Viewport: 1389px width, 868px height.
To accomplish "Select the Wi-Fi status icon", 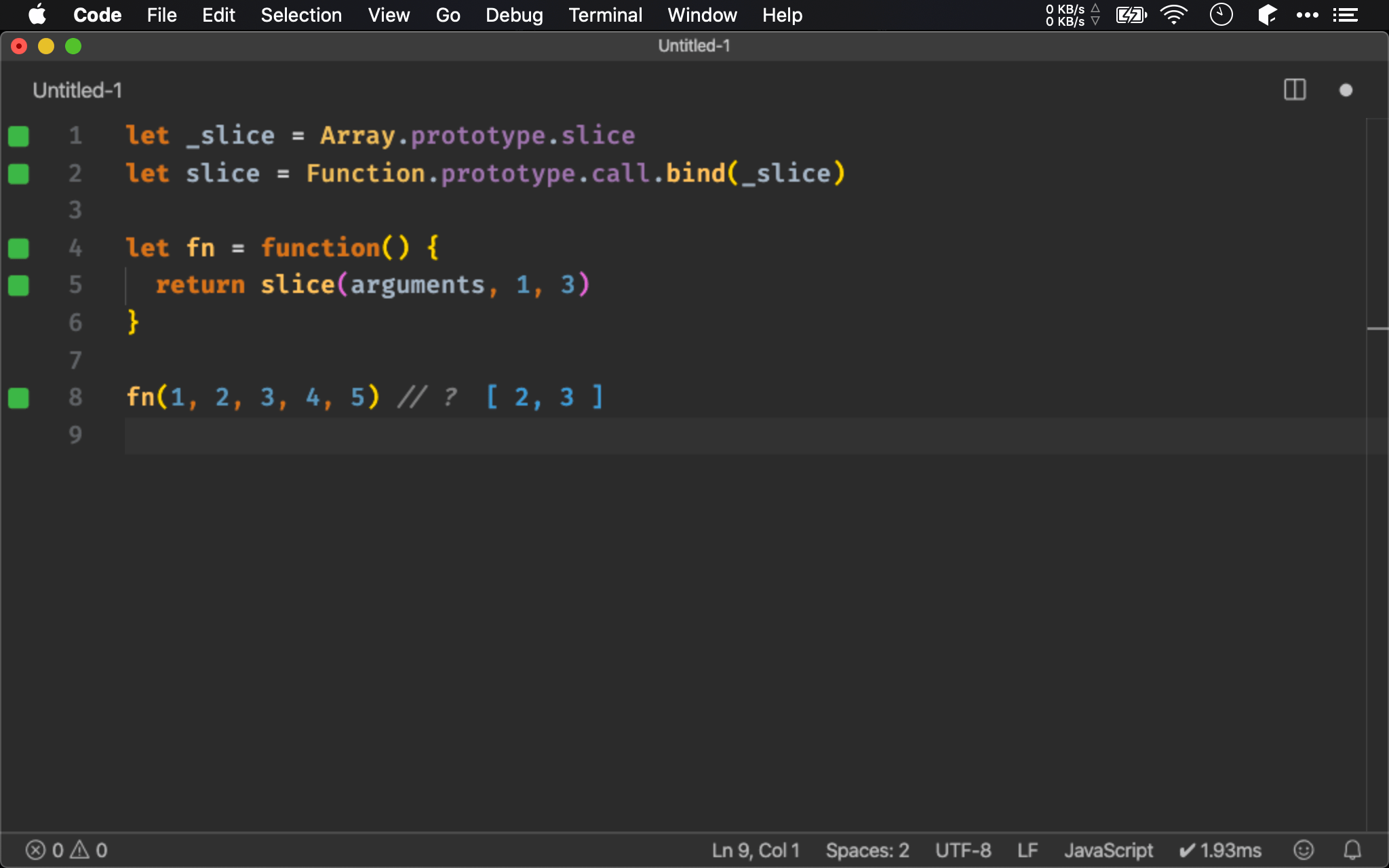I will [1173, 15].
